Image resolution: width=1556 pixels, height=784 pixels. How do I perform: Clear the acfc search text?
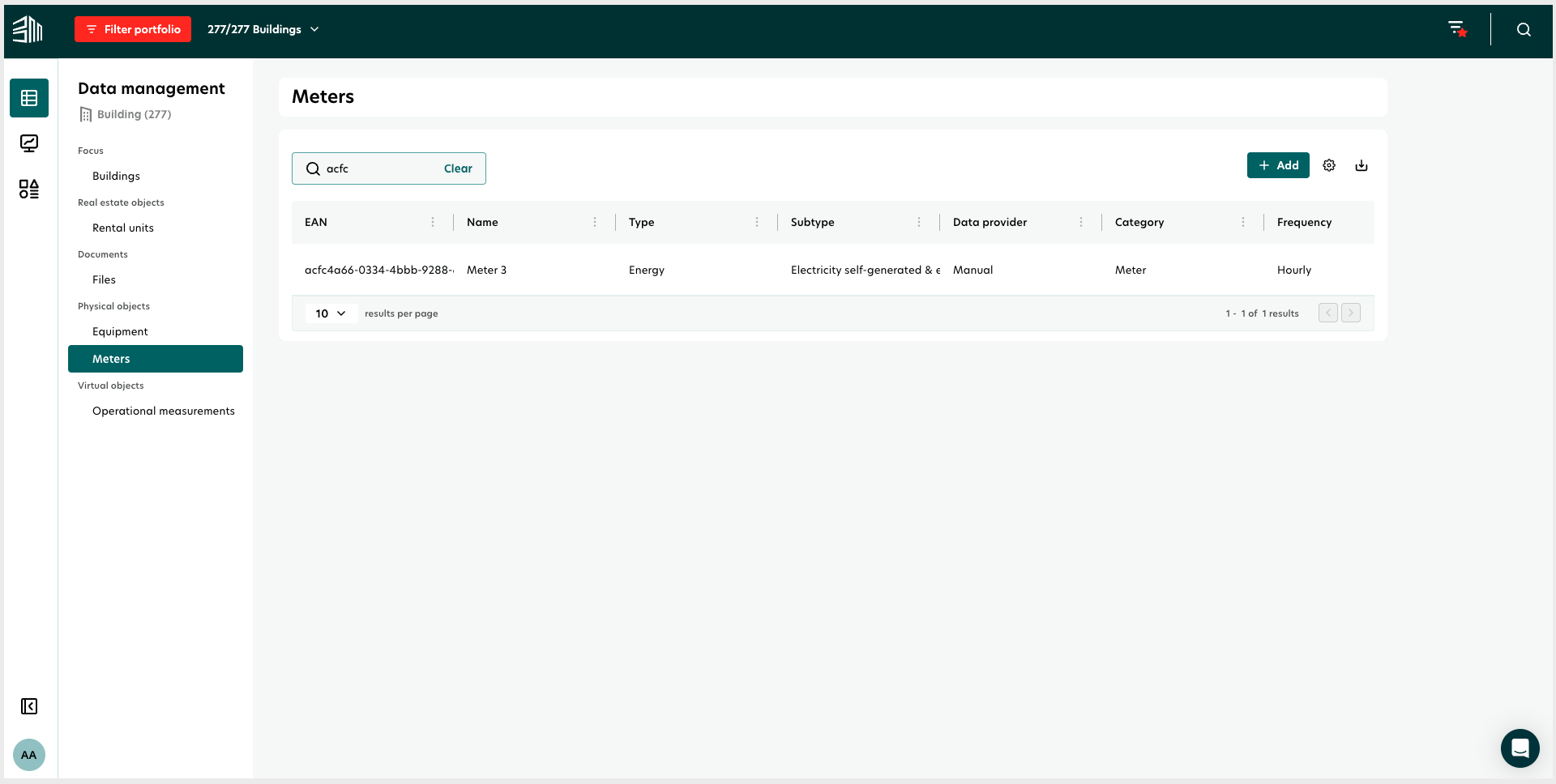[x=458, y=168]
